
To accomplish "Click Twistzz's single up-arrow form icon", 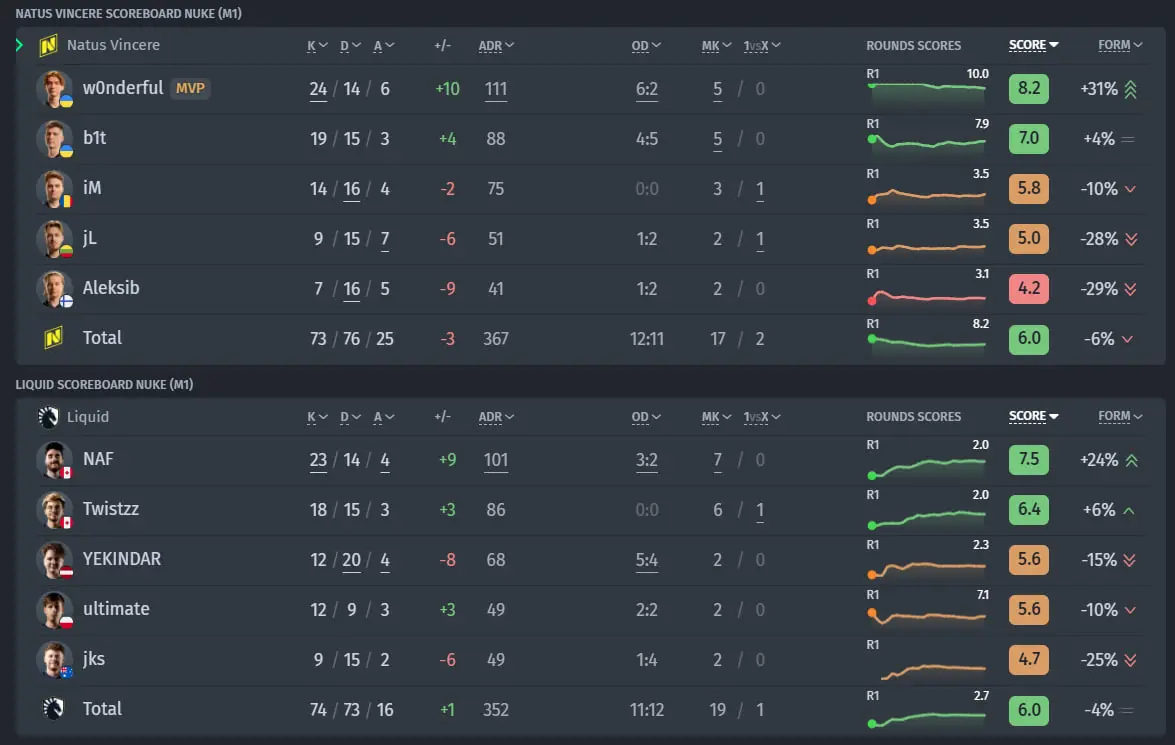I will [x=1129, y=510].
